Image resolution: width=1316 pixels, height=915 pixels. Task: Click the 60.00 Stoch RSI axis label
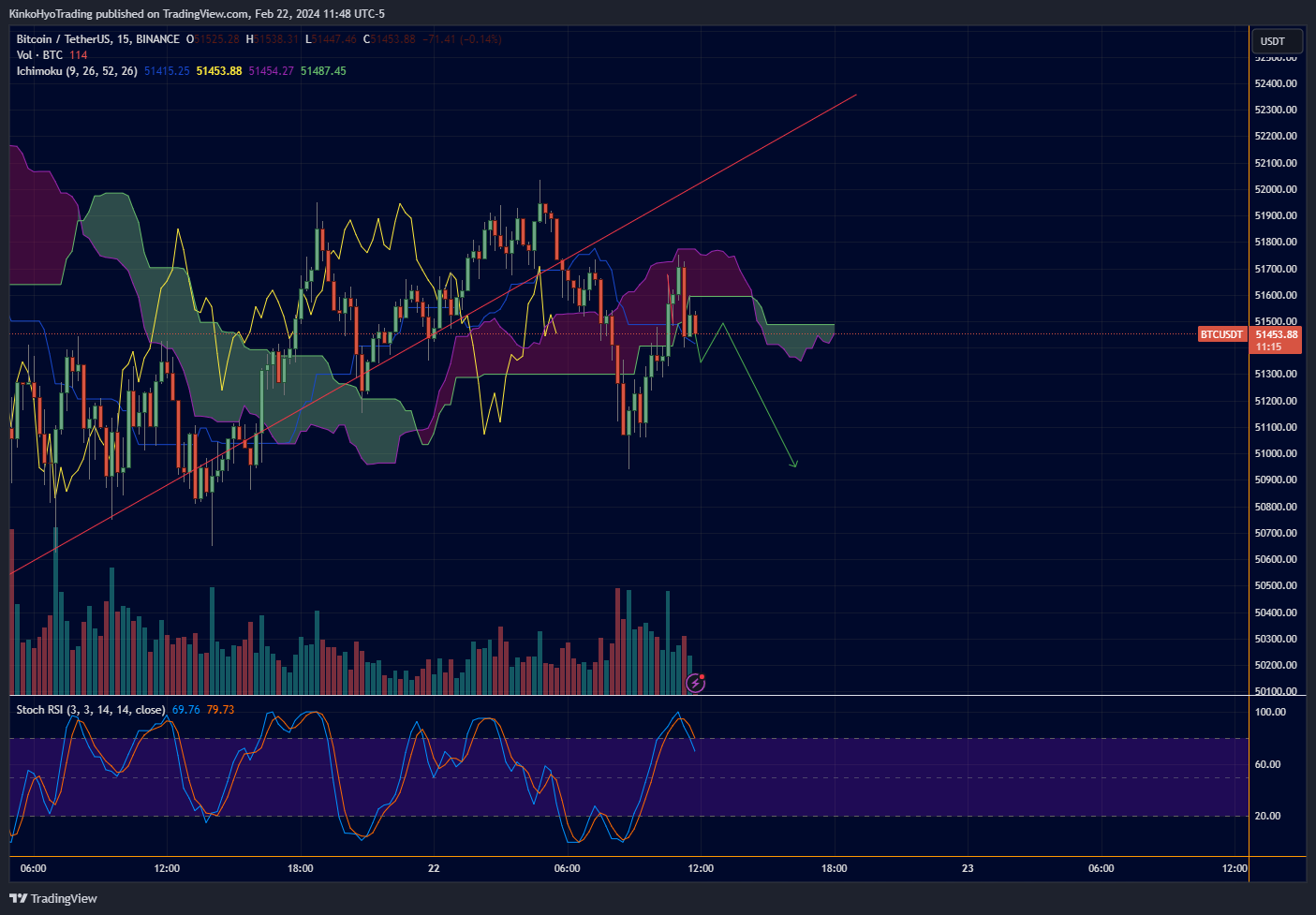click(1267, 764)
